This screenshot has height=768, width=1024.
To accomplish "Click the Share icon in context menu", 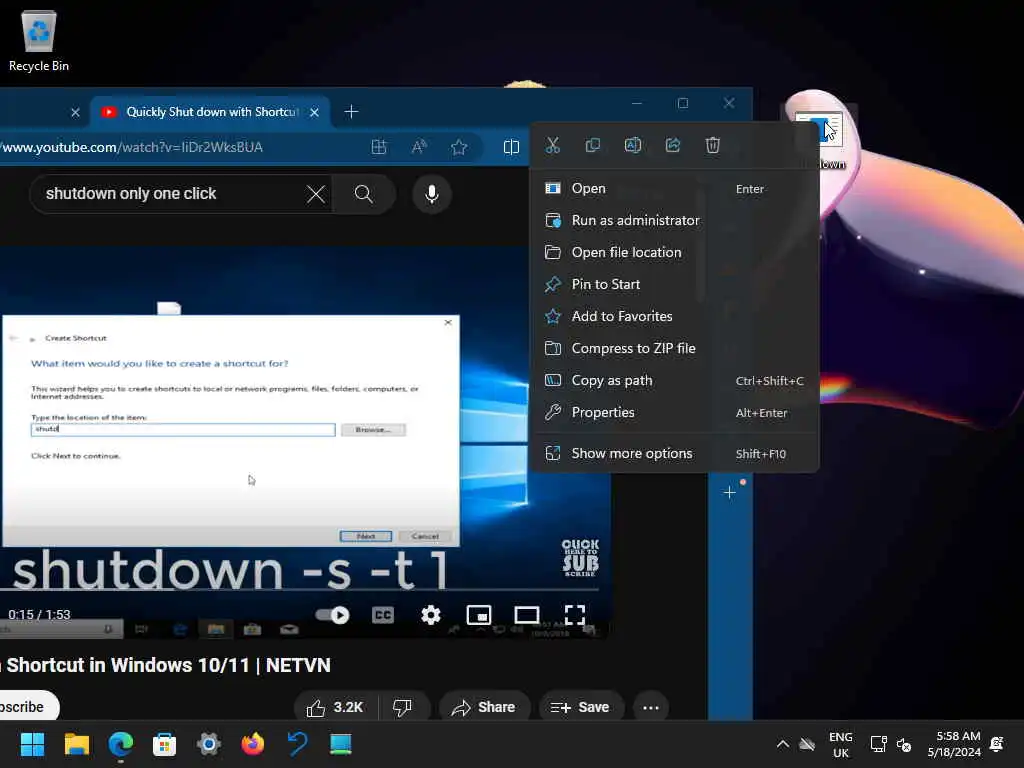I will click(x=673, y=145).
